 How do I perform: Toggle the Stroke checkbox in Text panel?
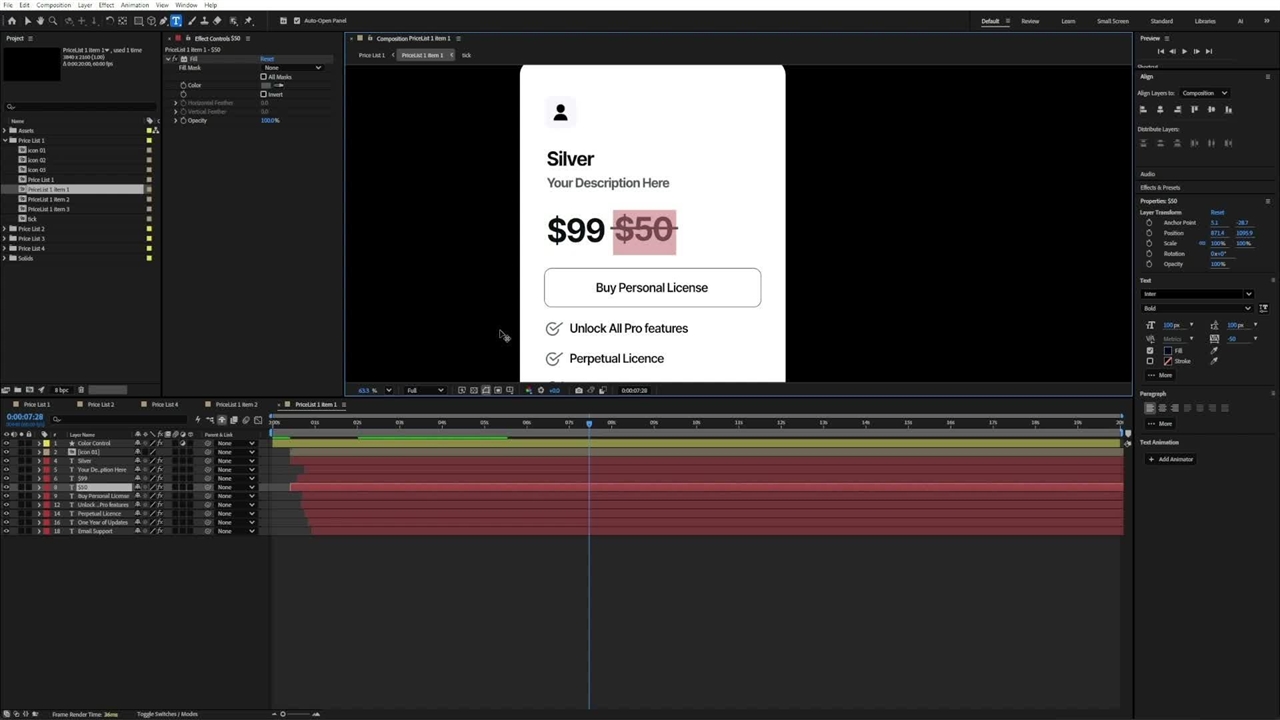coord(1150,361)
